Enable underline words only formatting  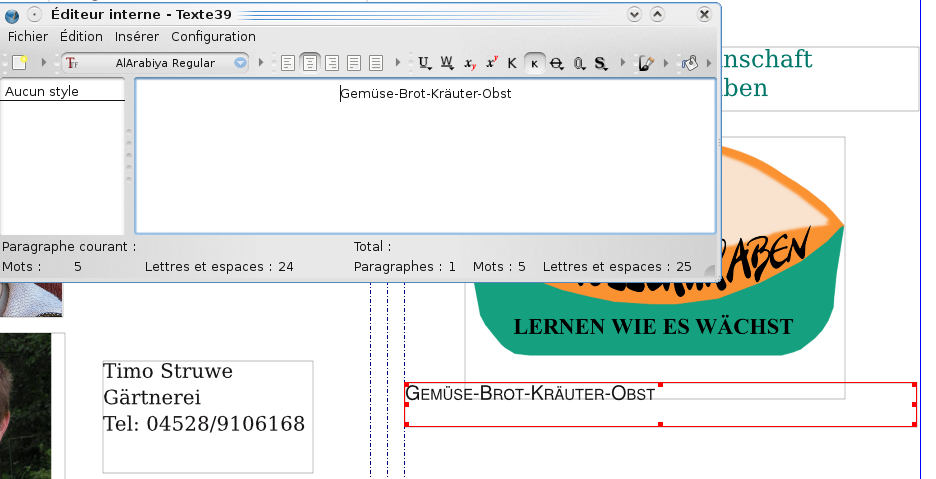coord(447,63)
